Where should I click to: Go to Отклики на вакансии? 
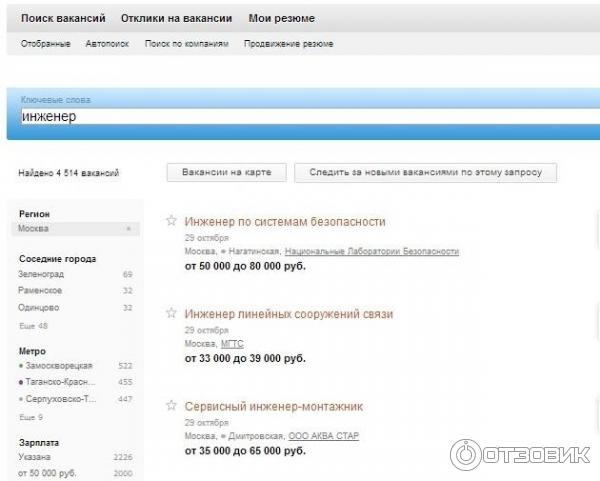(x=176, y=18)
